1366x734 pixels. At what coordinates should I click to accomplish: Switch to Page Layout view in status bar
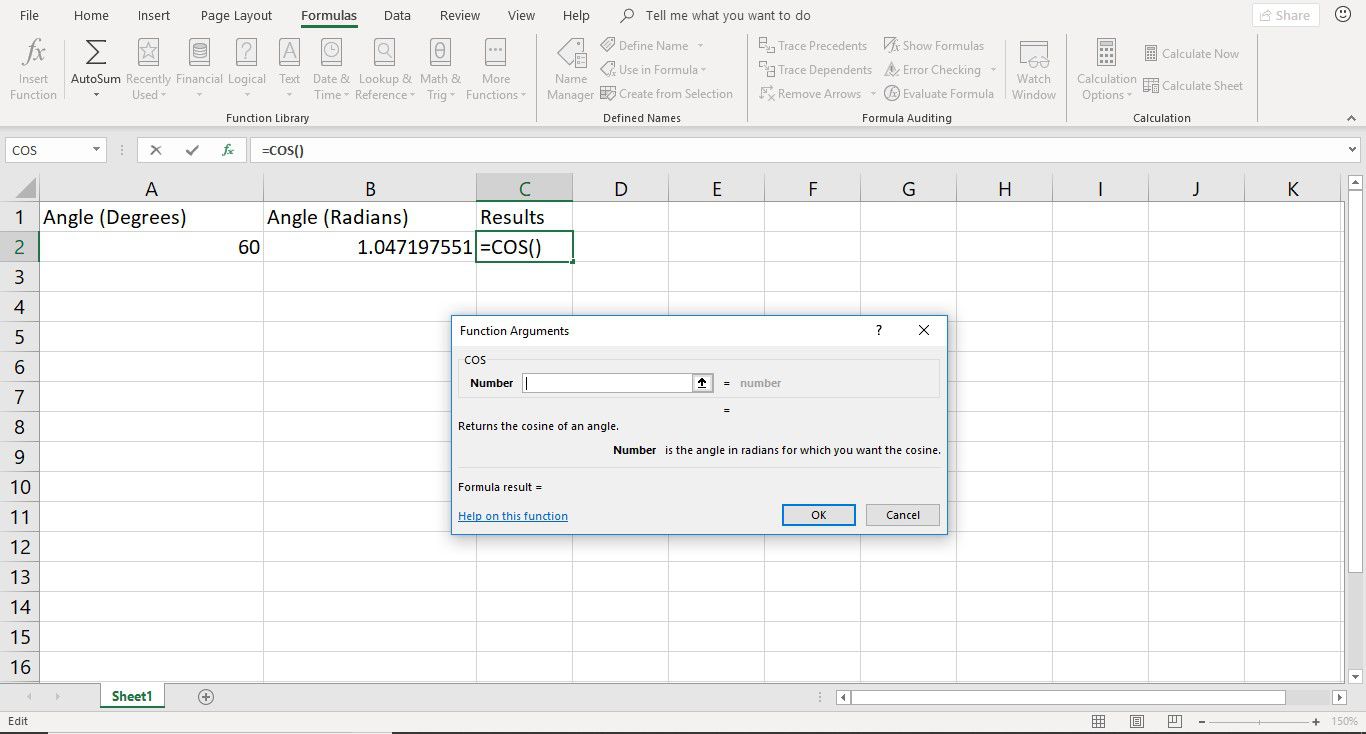tap(1137, 721)
